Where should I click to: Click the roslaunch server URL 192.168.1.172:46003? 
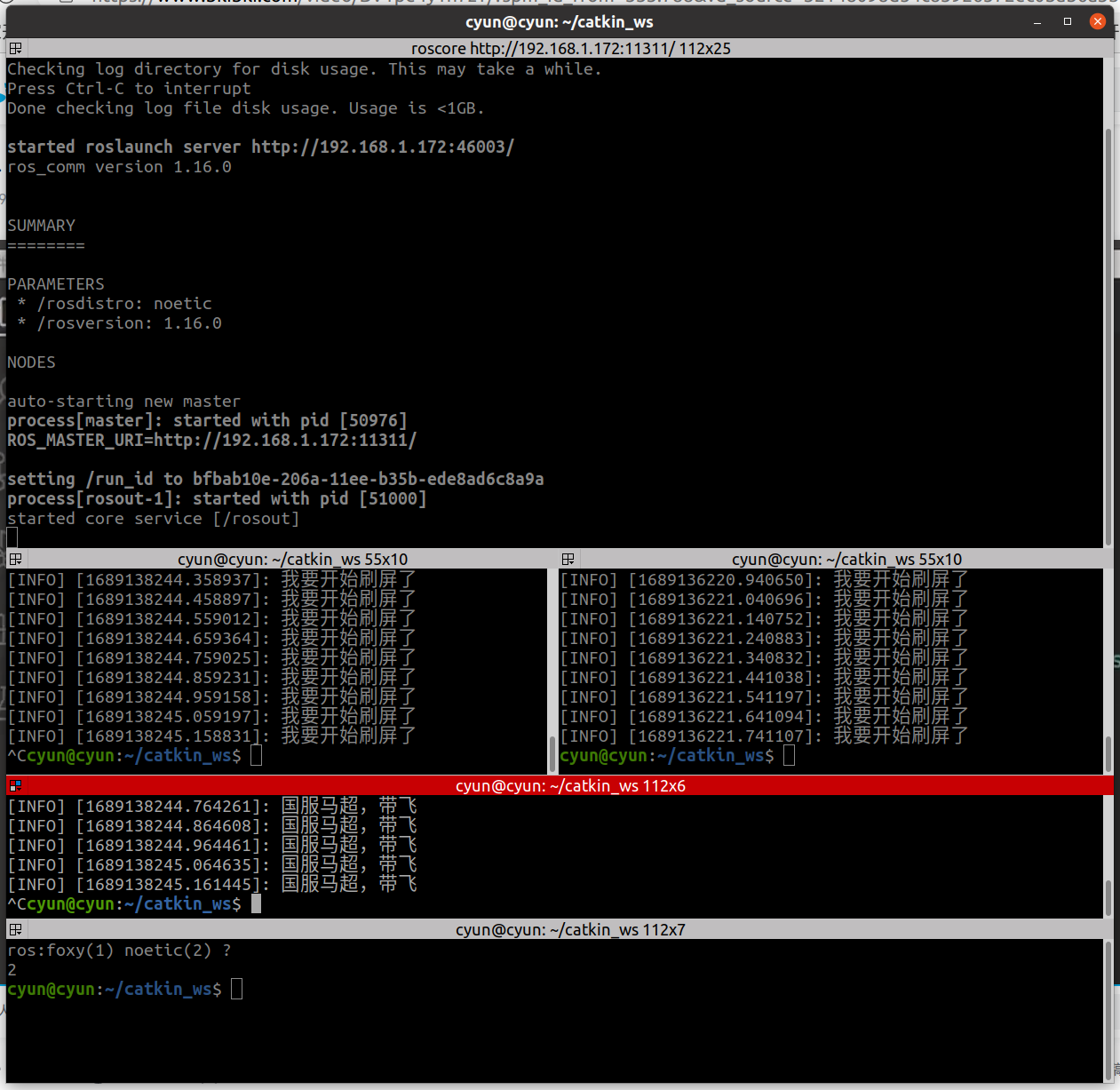coord(383,147)
